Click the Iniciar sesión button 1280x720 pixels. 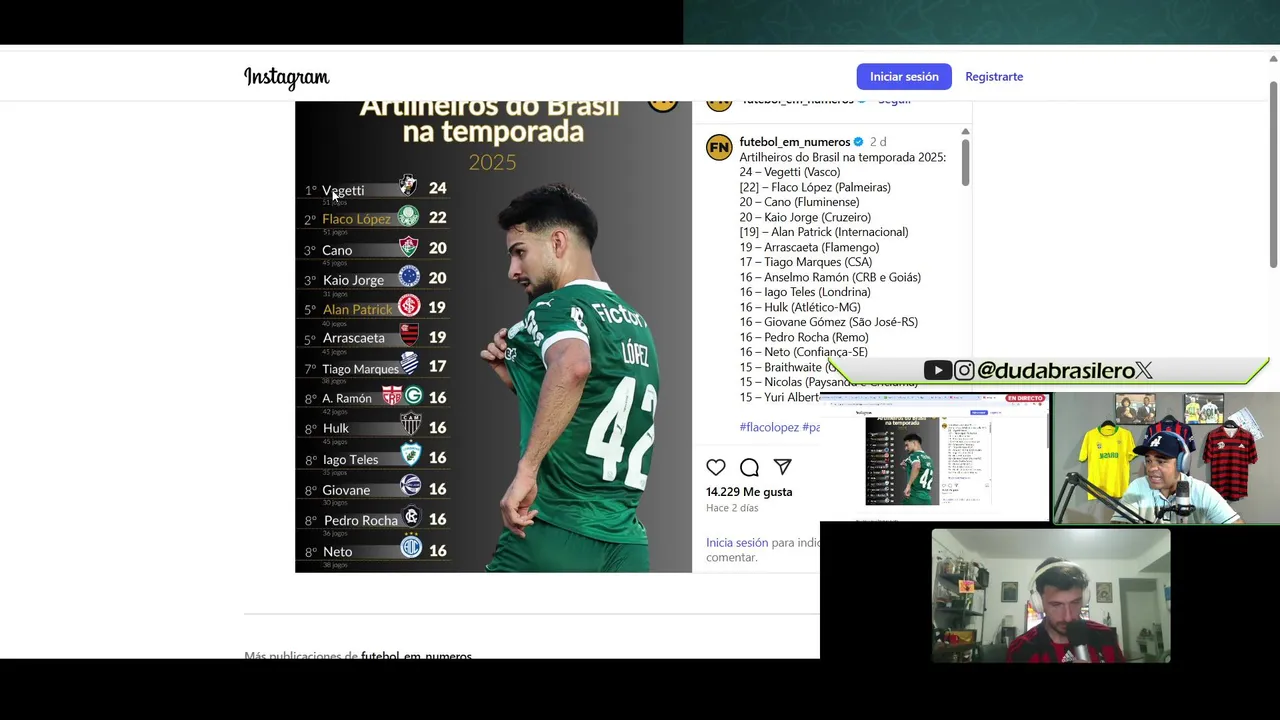904,76
